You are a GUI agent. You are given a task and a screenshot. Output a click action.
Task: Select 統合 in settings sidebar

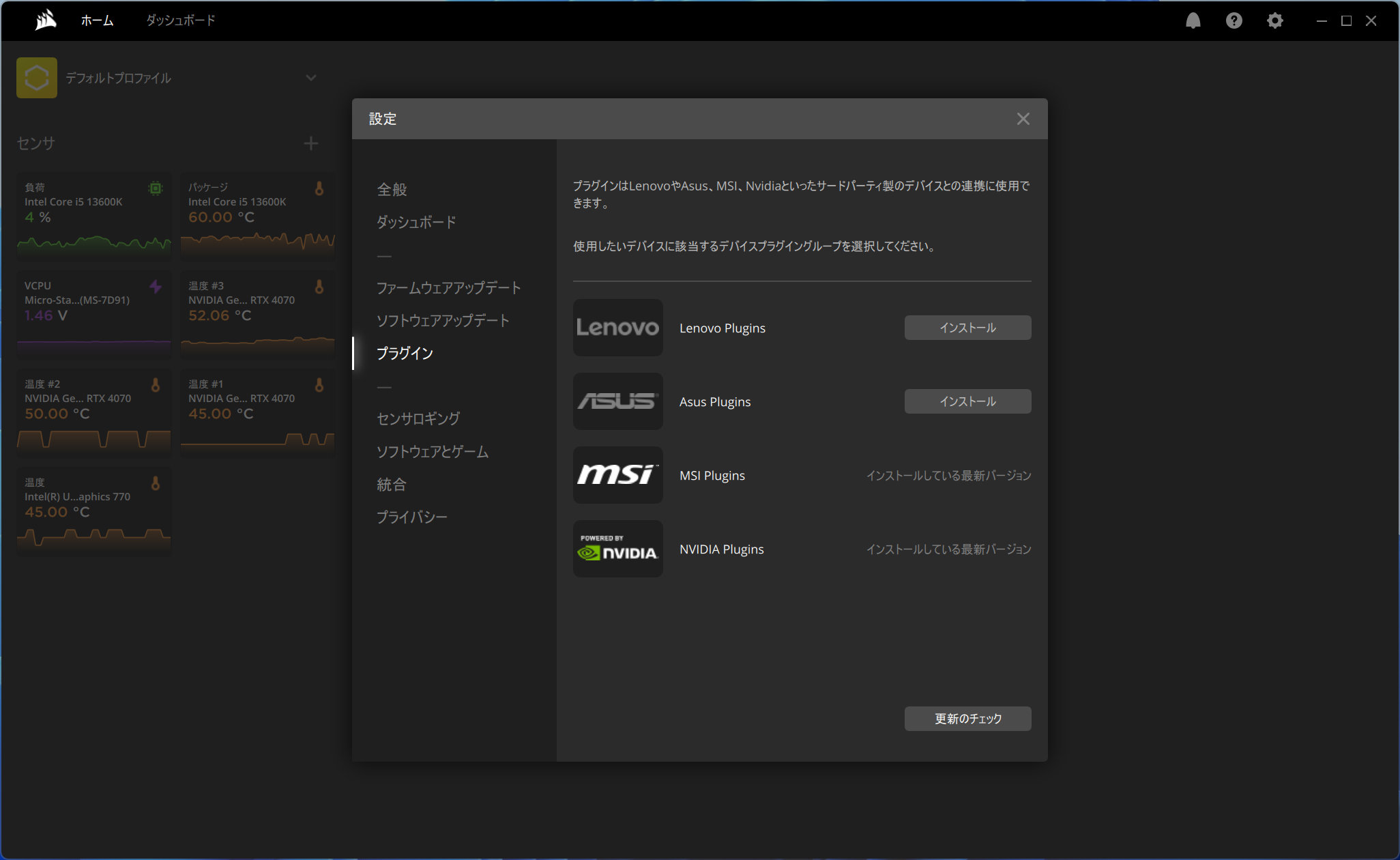click(x=392, y=484)
